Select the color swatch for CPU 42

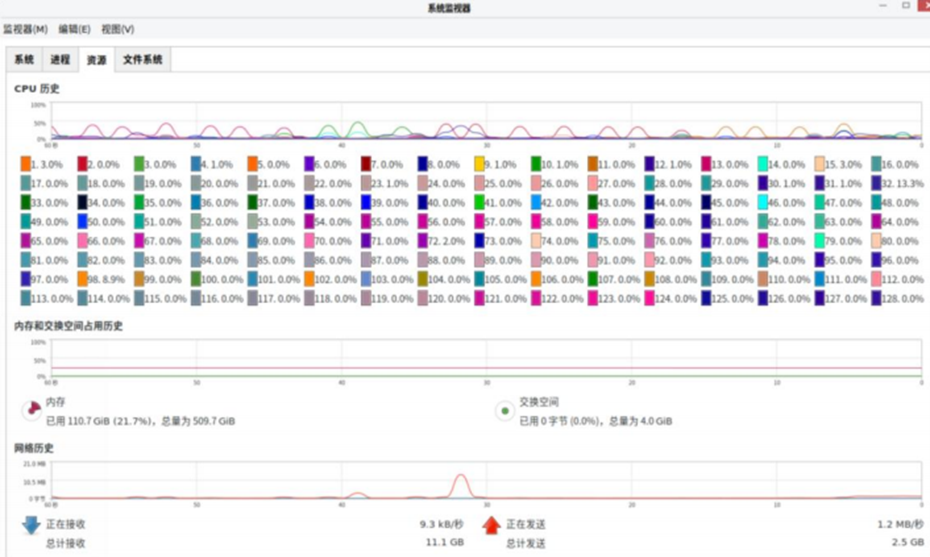click(536, 202)
